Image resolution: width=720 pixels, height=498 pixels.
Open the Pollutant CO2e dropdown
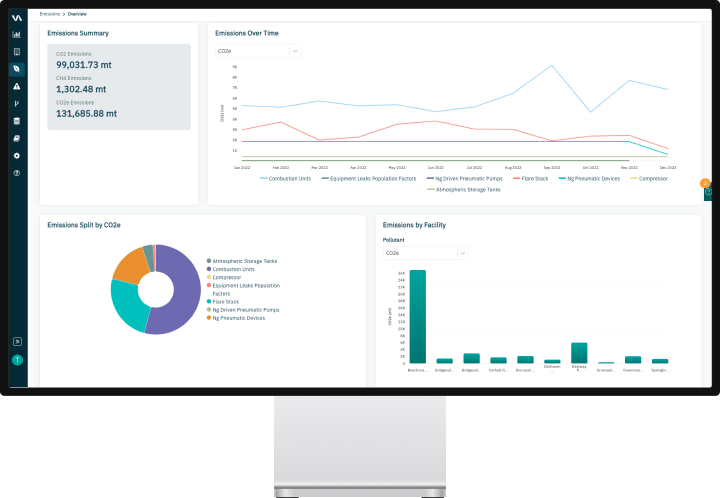tap(426, 253)
